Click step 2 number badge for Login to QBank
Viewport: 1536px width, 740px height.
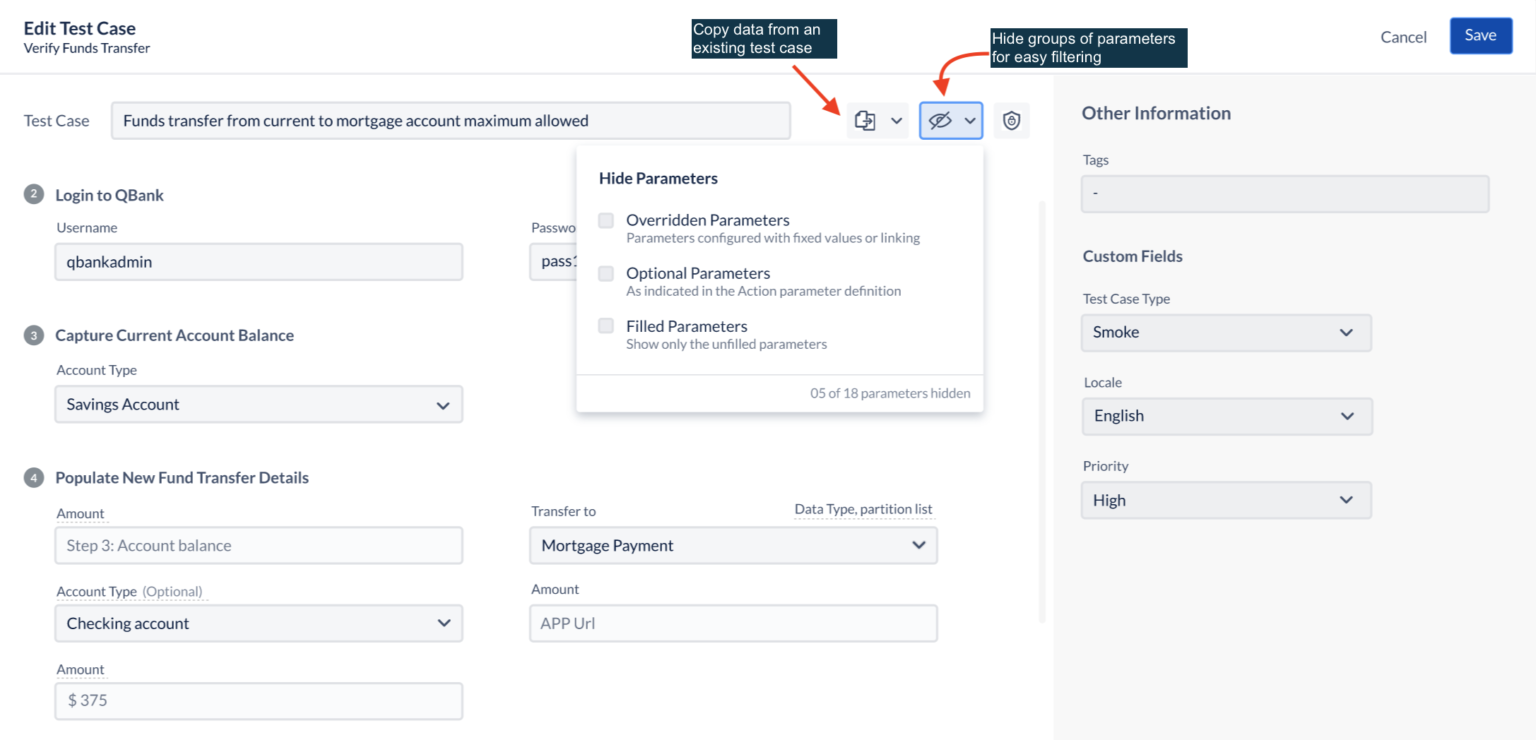point(34,194)
